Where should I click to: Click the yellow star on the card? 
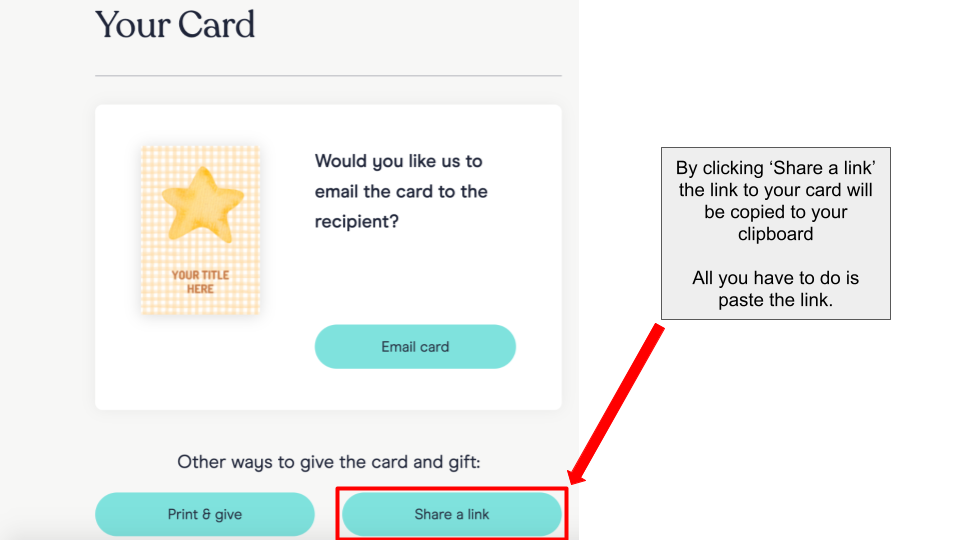coord(202,204)
